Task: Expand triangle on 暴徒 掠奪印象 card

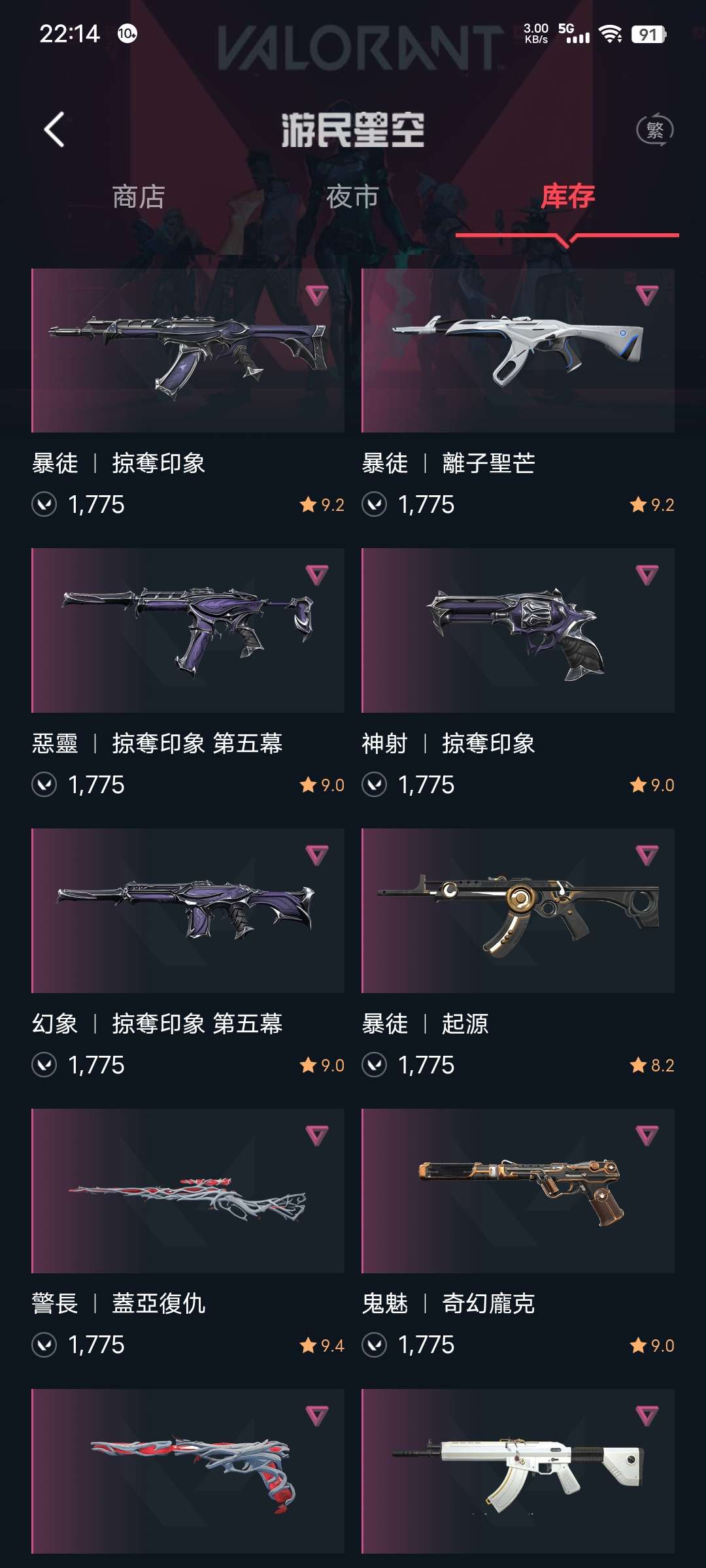Action: point(317,295)
